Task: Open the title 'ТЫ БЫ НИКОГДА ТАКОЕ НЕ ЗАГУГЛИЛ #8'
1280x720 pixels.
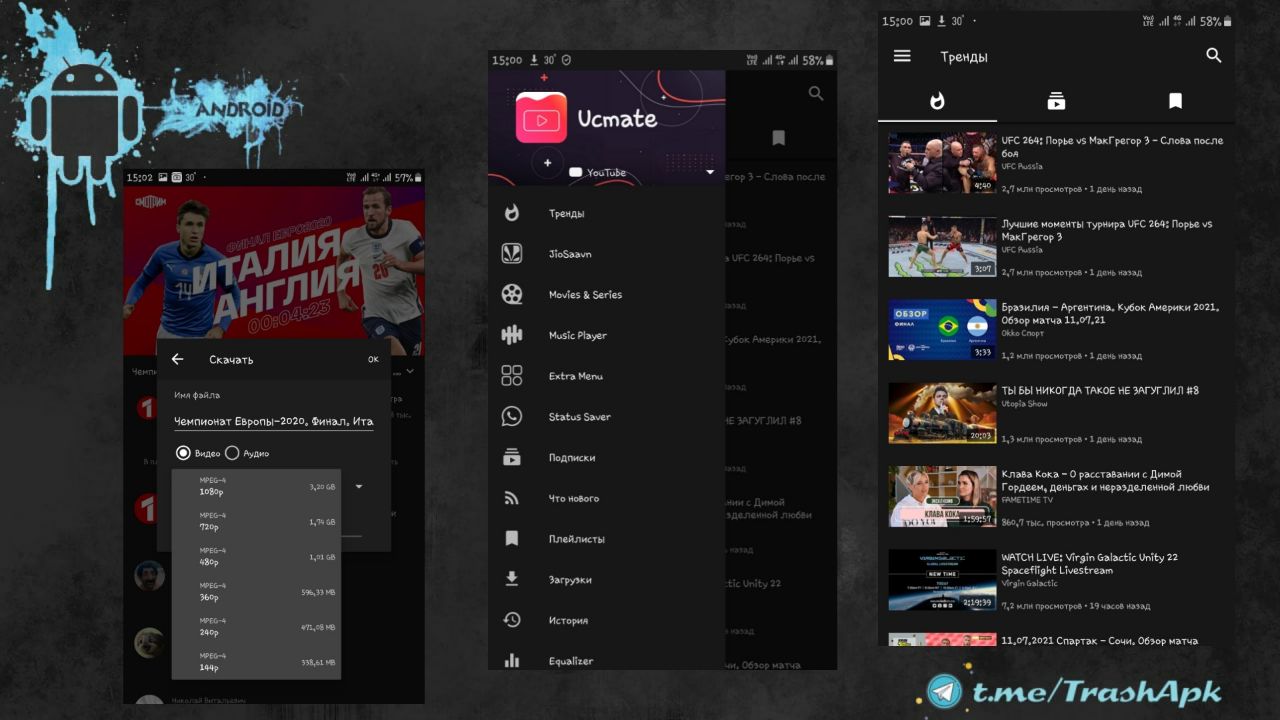Action: pyautogui.click(x=1100, y=390)
